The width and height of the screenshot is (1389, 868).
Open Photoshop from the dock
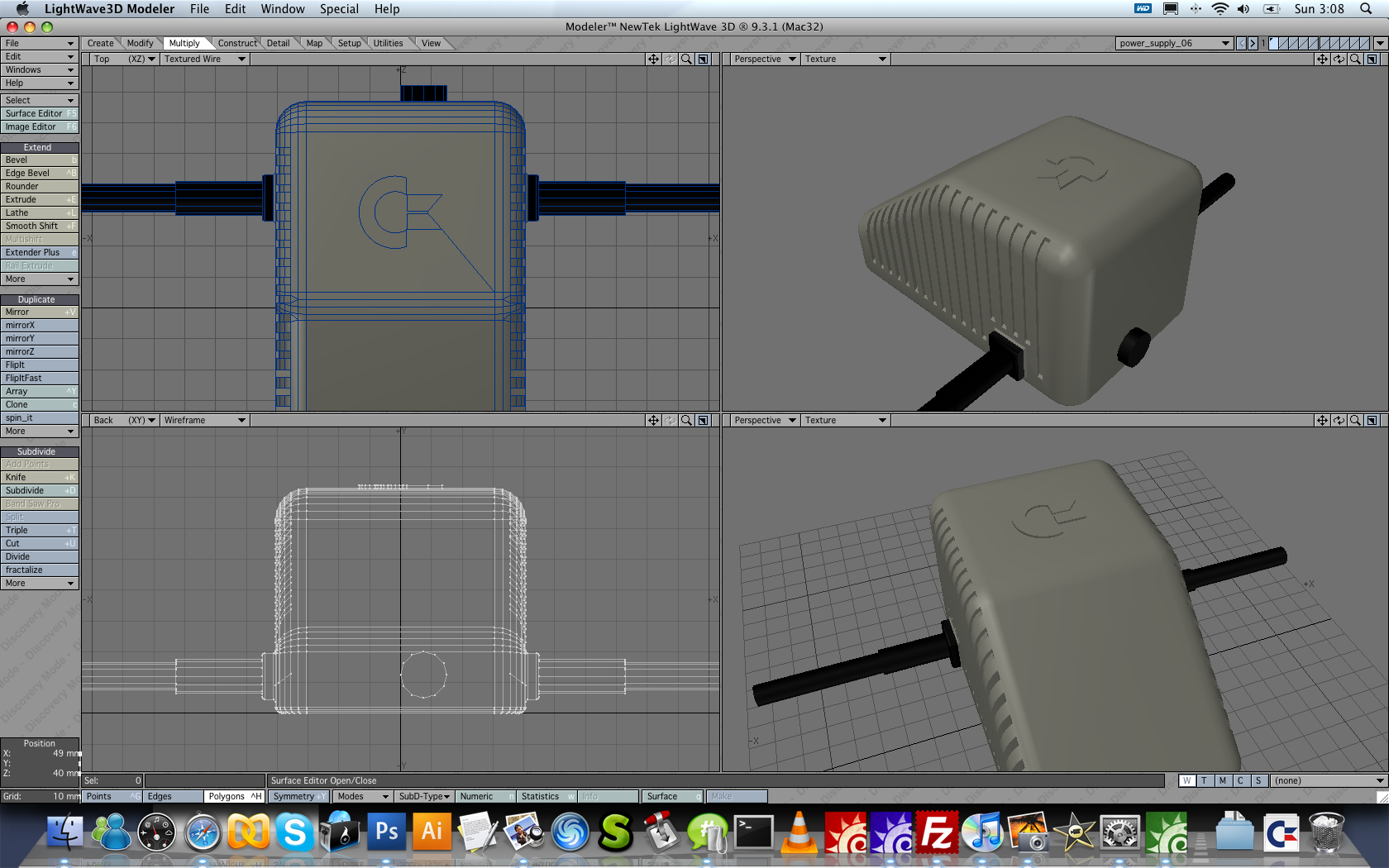click(386, 832)
